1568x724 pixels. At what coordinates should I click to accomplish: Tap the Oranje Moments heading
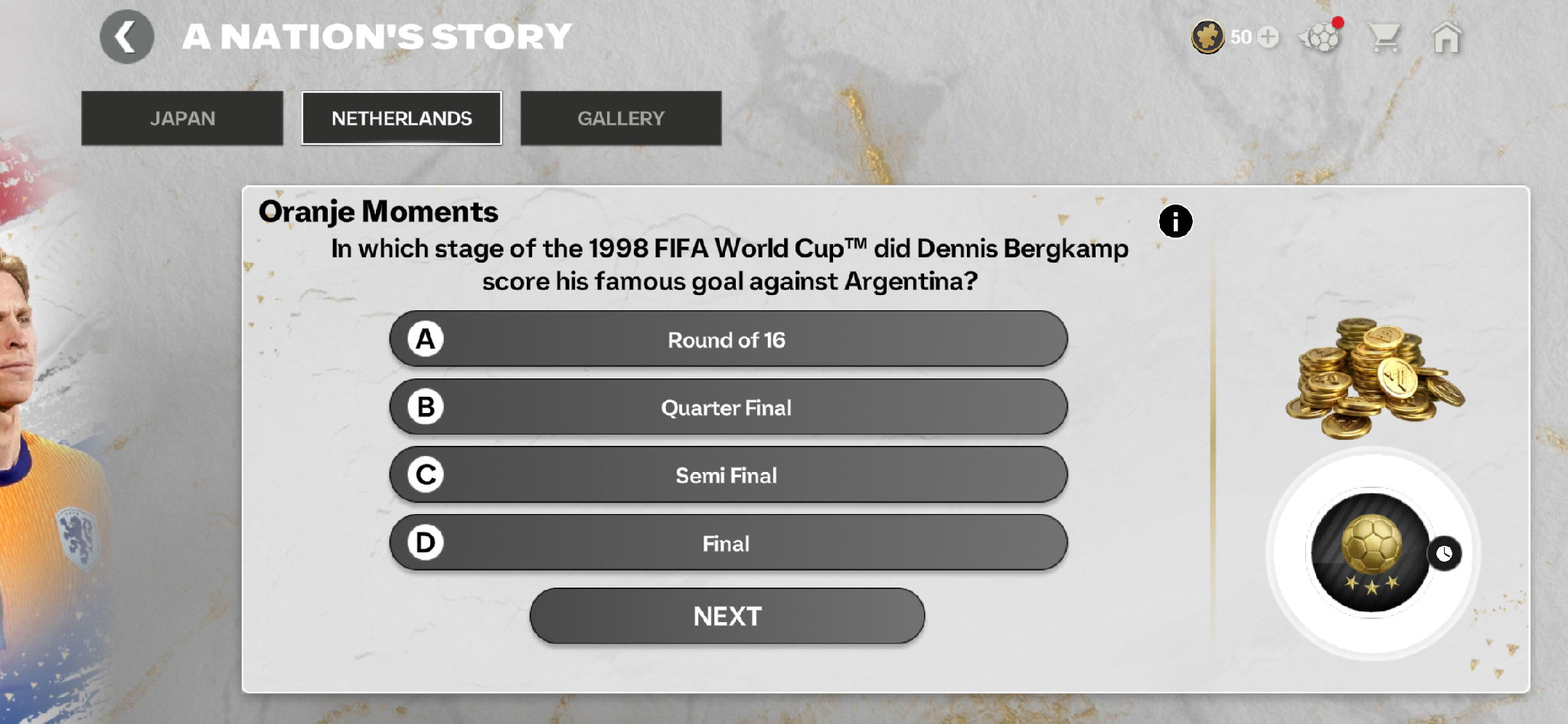(378, 211)
